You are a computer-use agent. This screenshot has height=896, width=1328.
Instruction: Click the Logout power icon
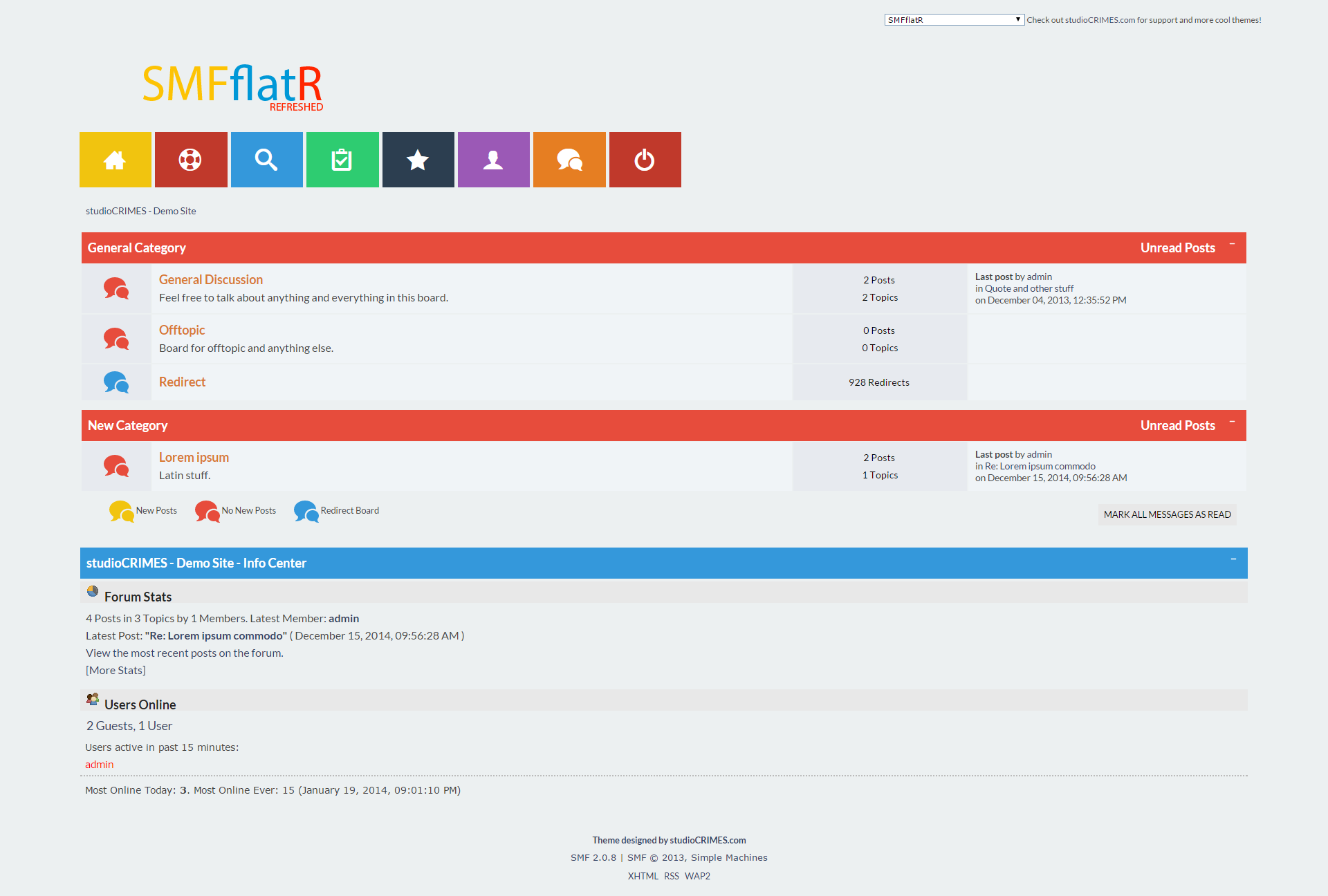click(644, 160)
